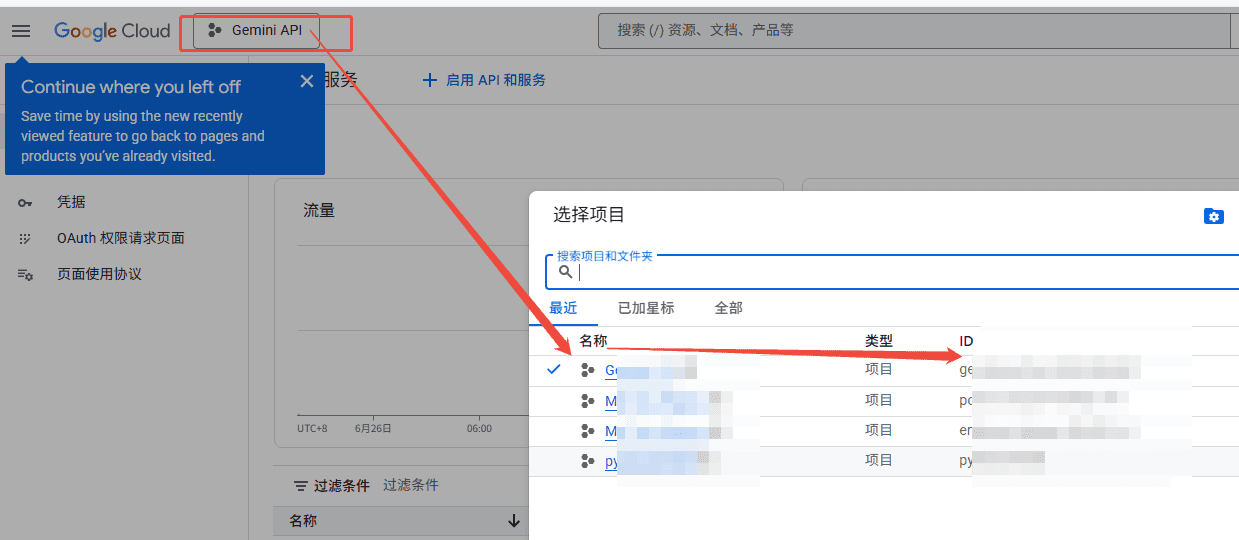
Task: Click the OAuth 权限请求页面 sidebar icon
Action: (x=25, y=239)
